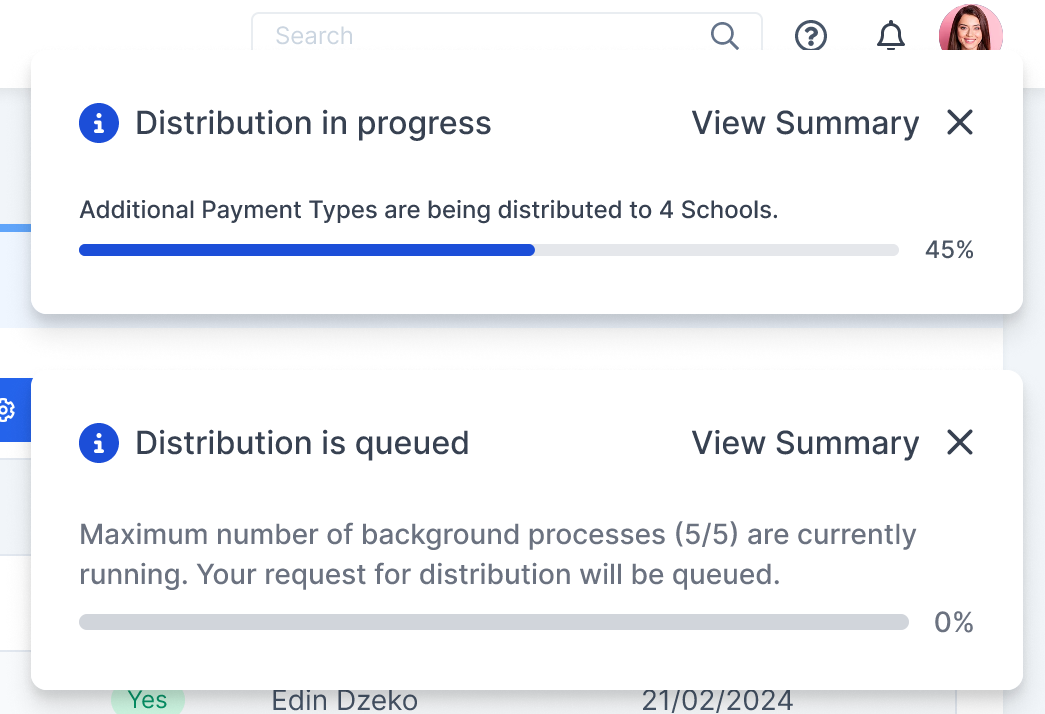Click the blue 45% distribution progress bar
Image resolution: width=1045 pixels, height=714 pixels.
click(489, 250)
